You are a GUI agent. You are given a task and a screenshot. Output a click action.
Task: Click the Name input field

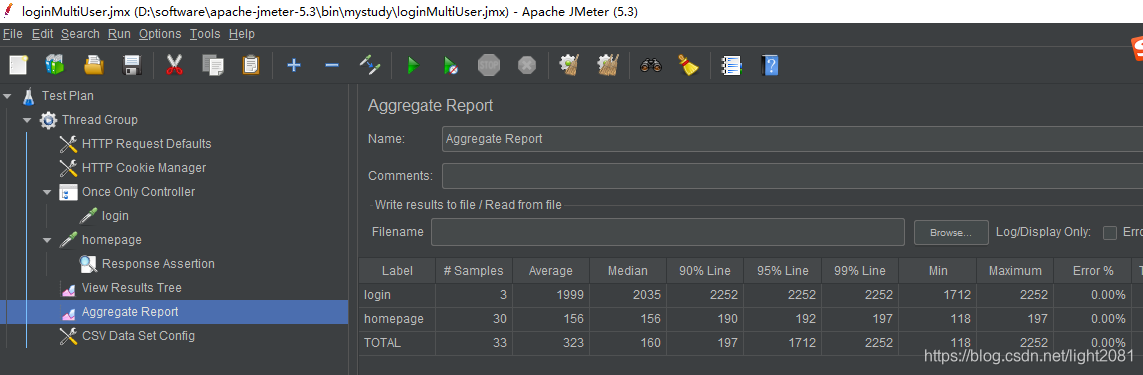click(x=792, y=139)
